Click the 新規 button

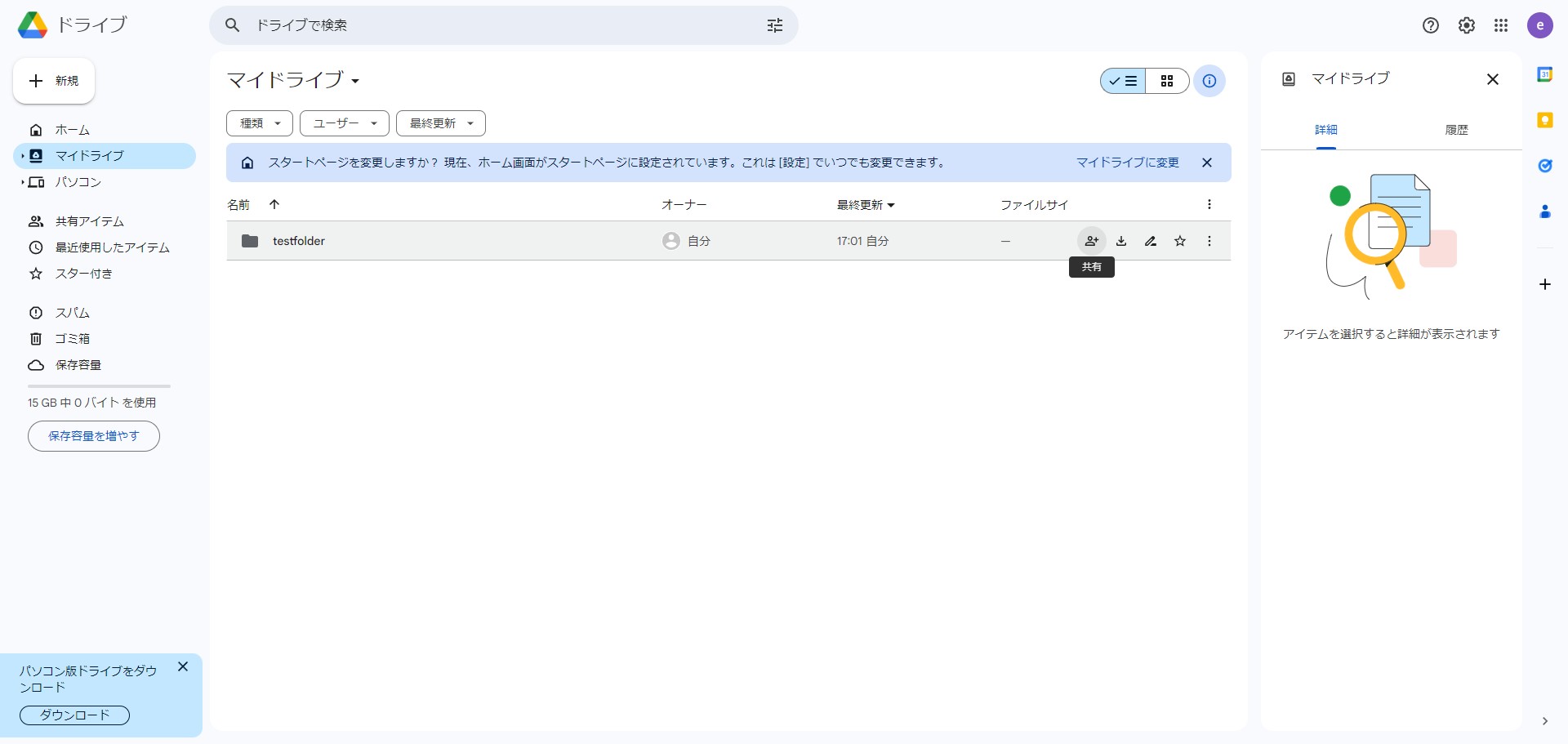click(54, 81)
